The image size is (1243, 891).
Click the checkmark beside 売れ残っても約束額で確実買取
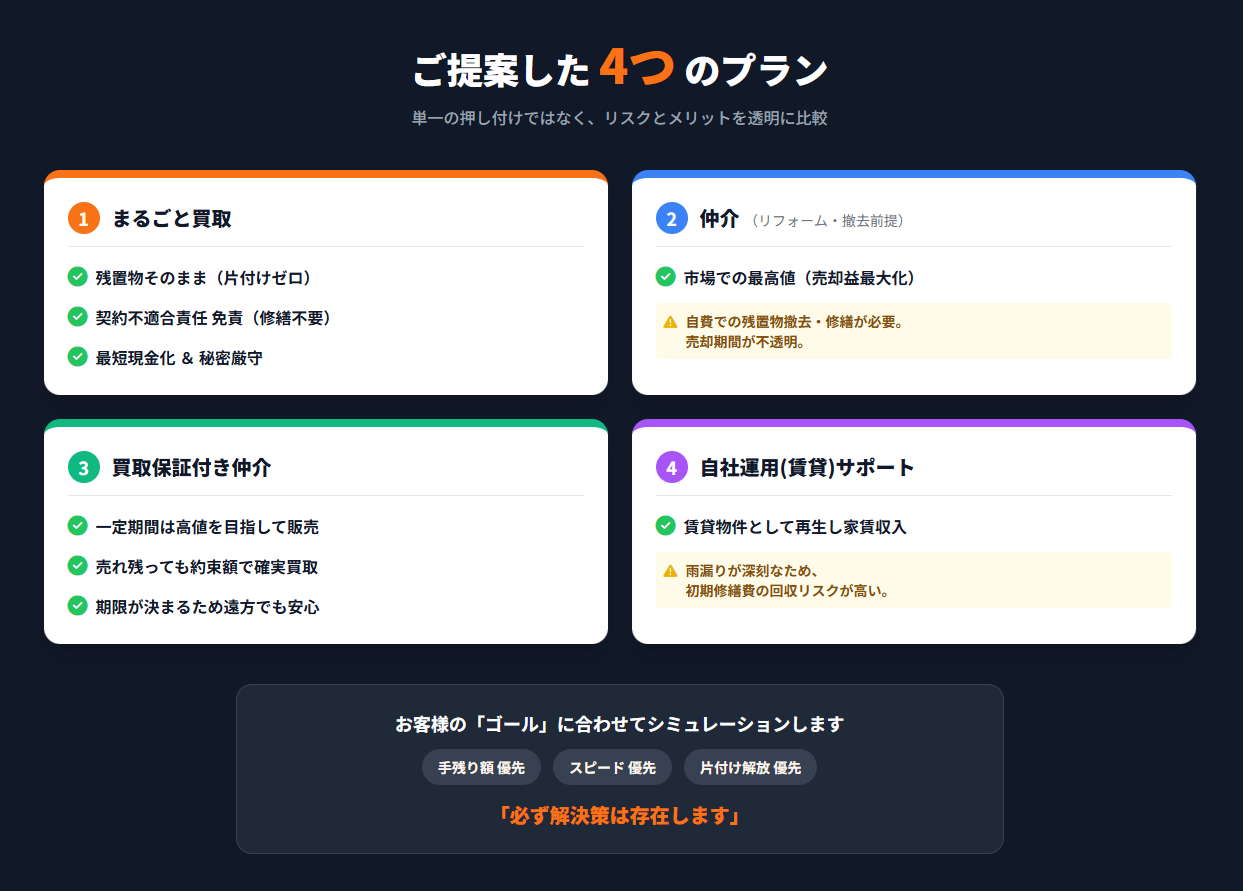77,565
